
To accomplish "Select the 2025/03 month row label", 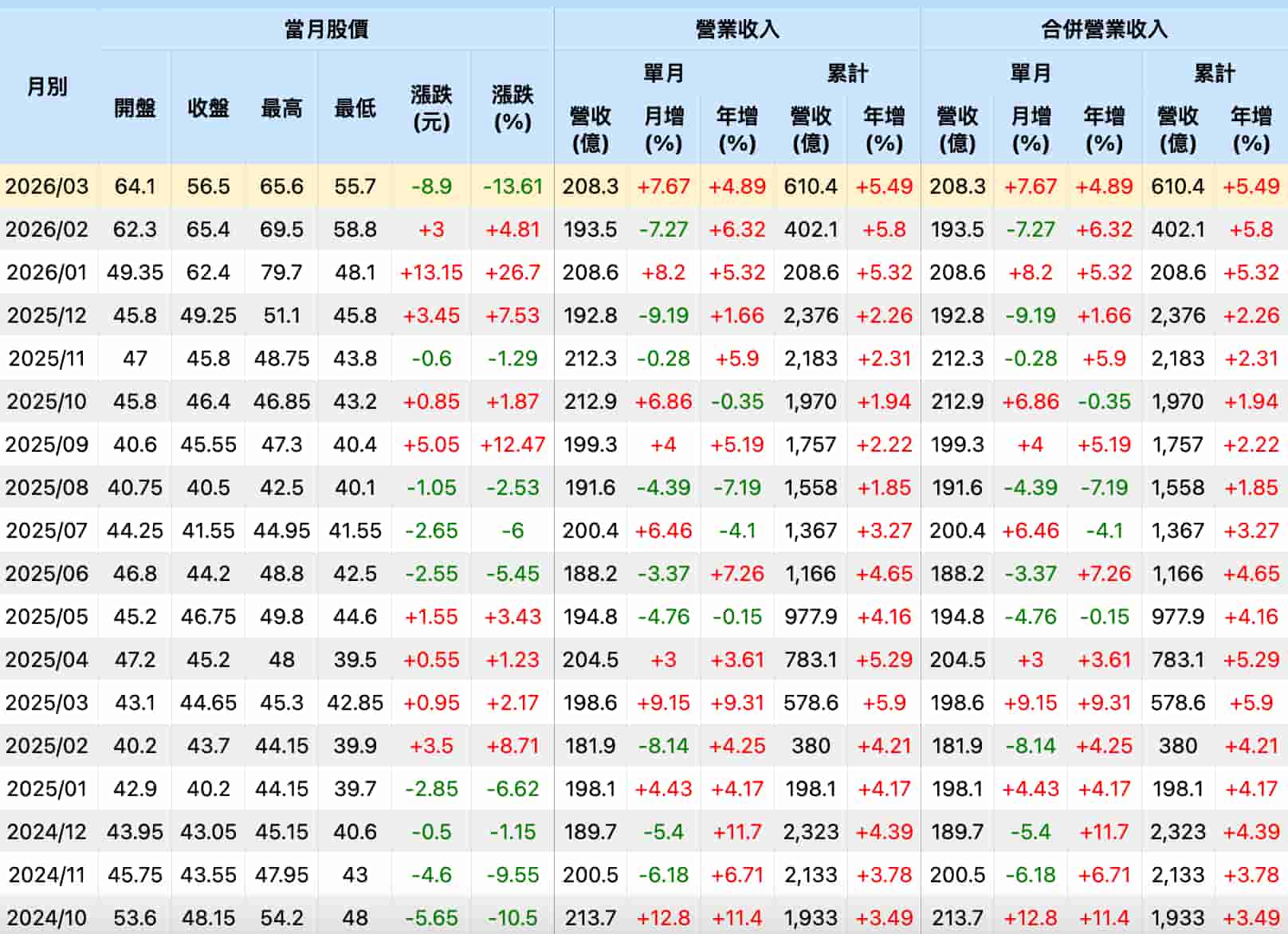I will [x=47, y=703].
